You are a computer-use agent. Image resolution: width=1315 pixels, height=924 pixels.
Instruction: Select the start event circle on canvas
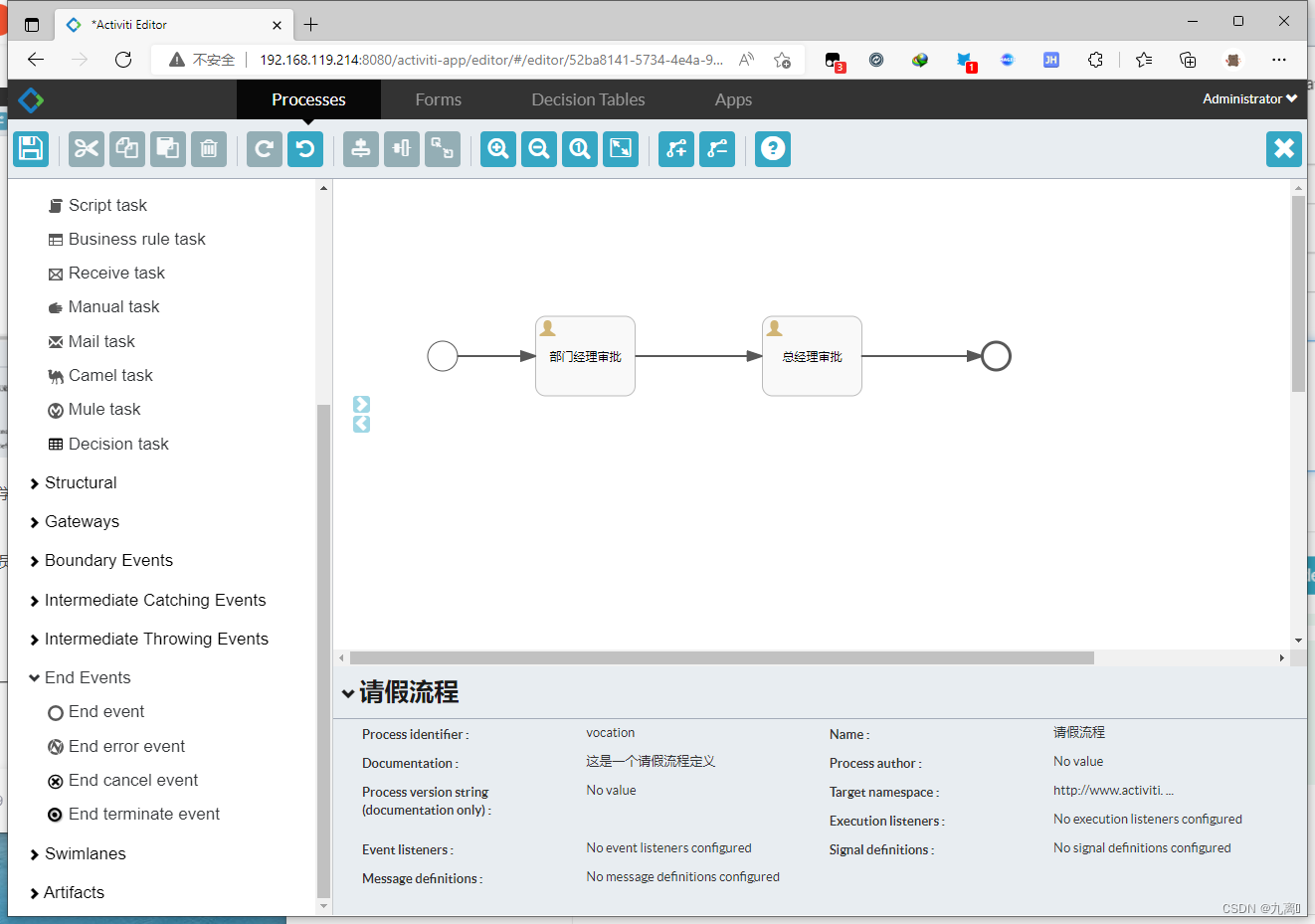(443, 356)
